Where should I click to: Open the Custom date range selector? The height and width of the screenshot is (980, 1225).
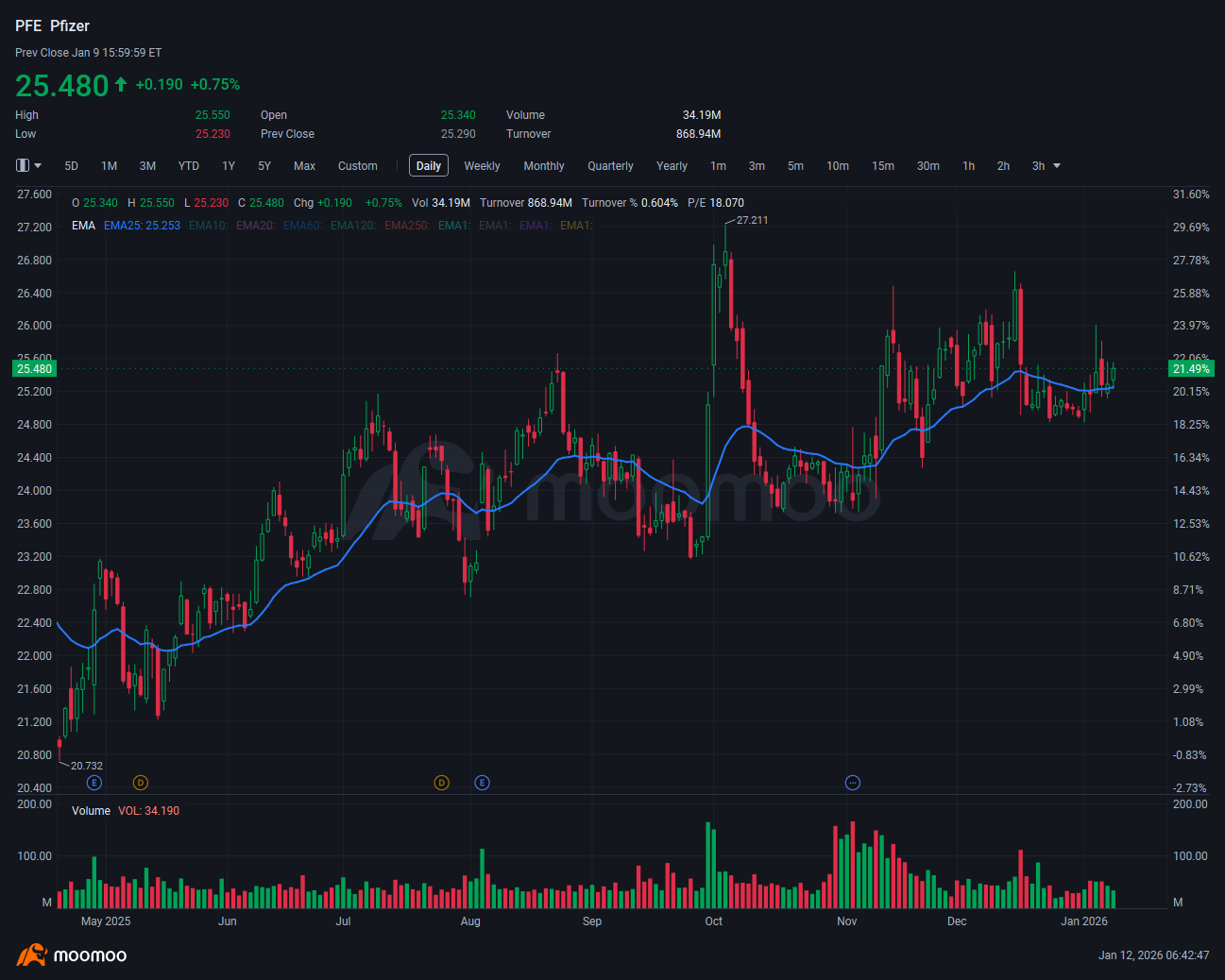(358, 166)
